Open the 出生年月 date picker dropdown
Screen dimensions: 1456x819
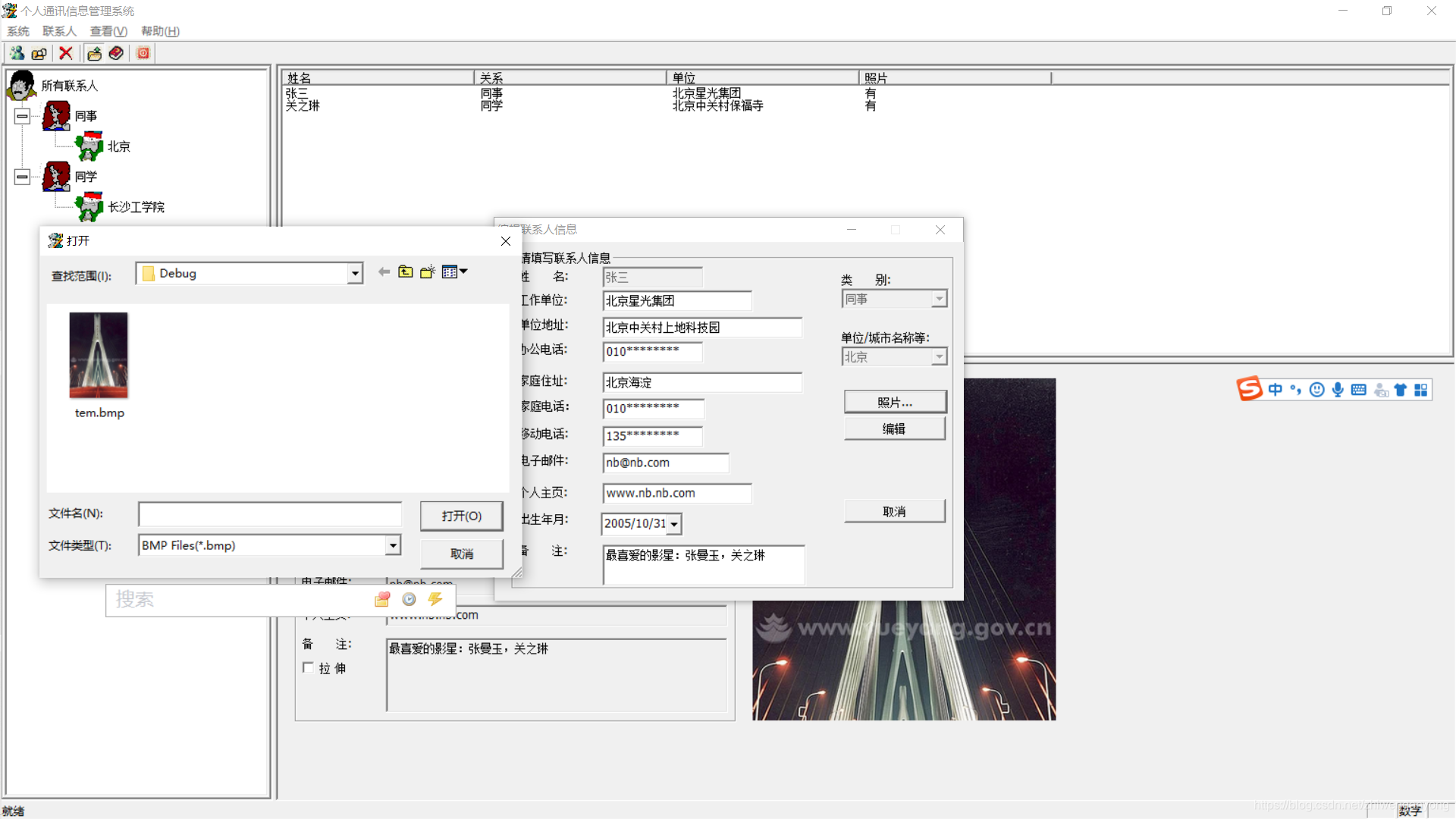coord(673,524)
